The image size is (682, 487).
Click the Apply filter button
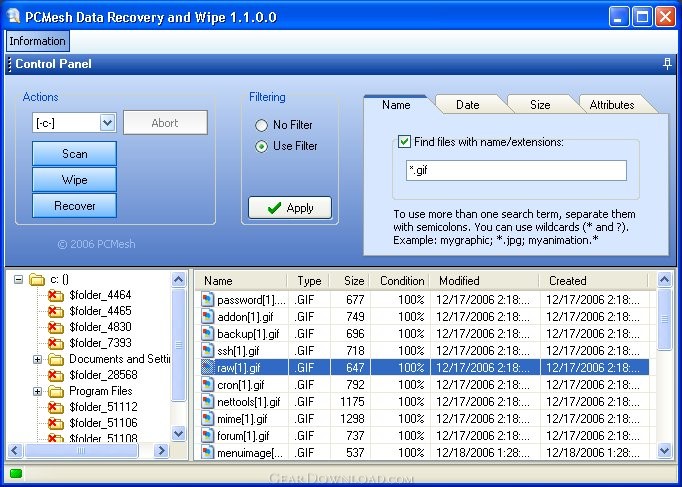pyautogui.click(x=290, y=208)
